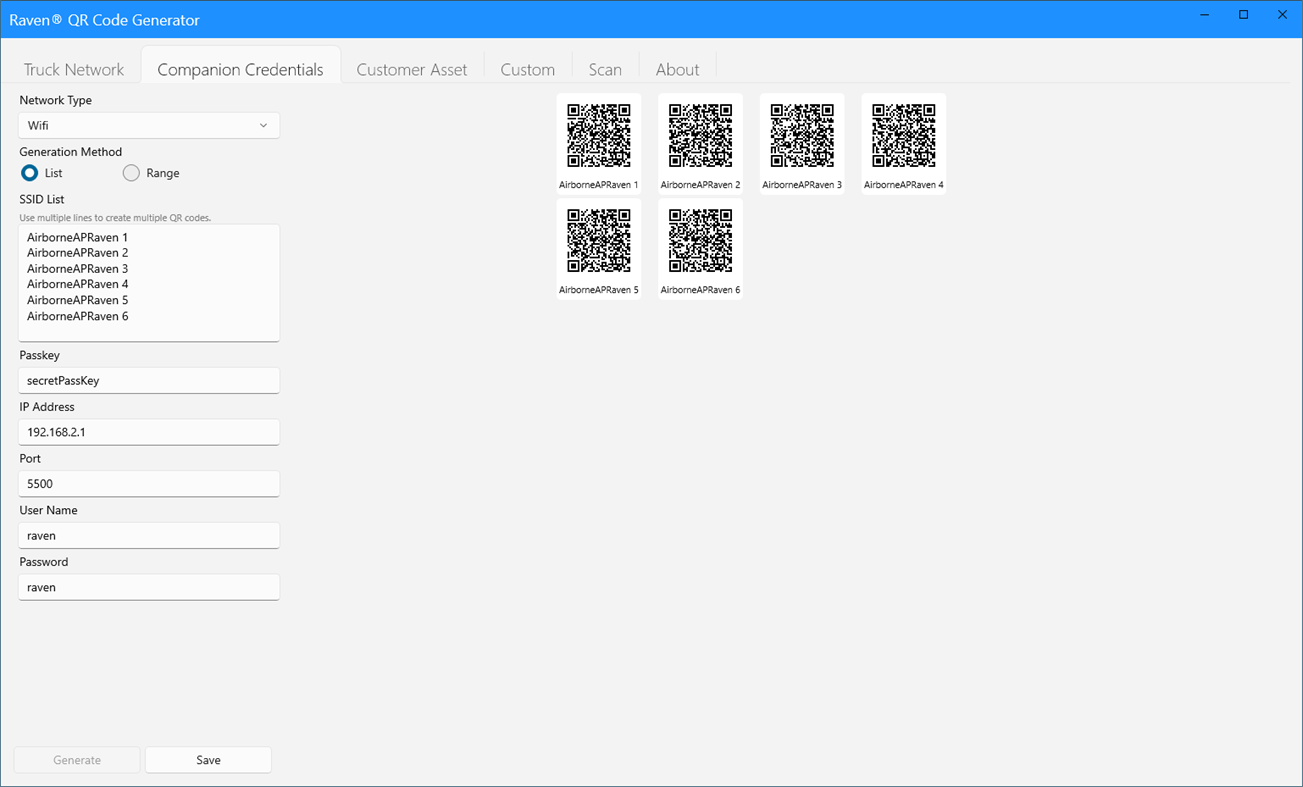Select QR code for AirborneAPRaven 4
The image size is (1303, 787).
coord(904,143)
